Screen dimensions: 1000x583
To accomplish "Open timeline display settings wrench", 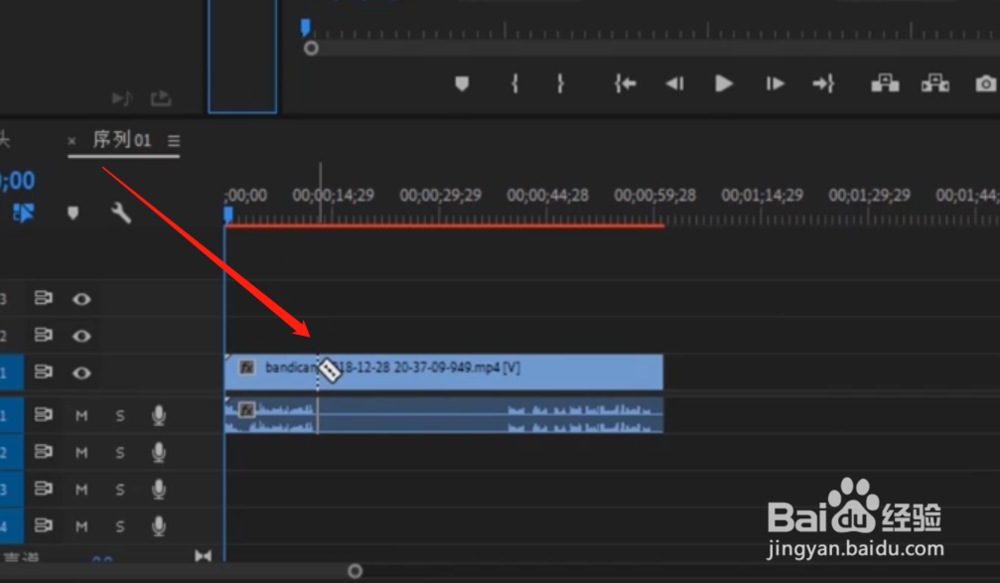I will tap(121, 213).
